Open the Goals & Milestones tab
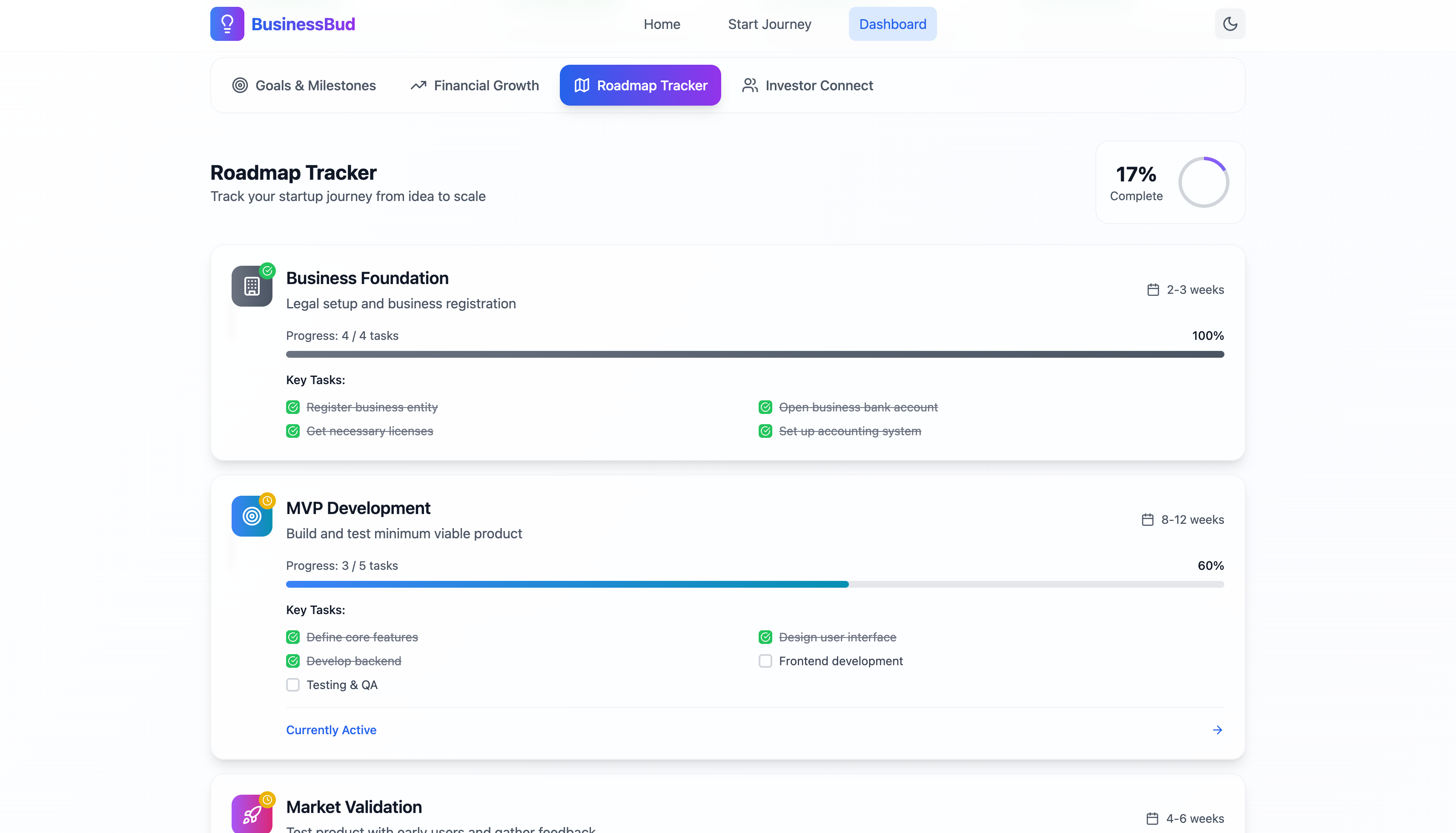This screenshot has height=833, width=1456. pos(304,85)
